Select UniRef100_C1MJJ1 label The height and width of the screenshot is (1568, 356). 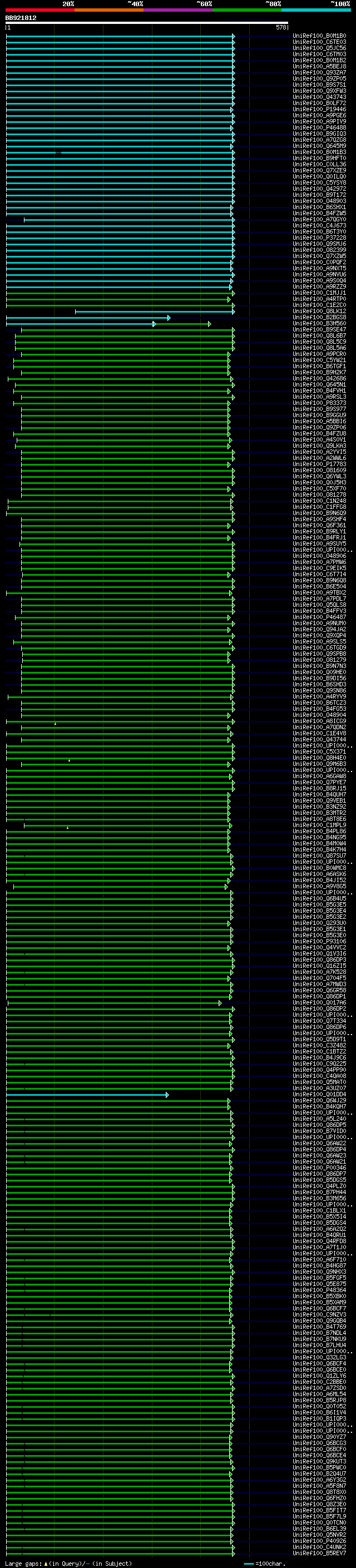point(319,293)
